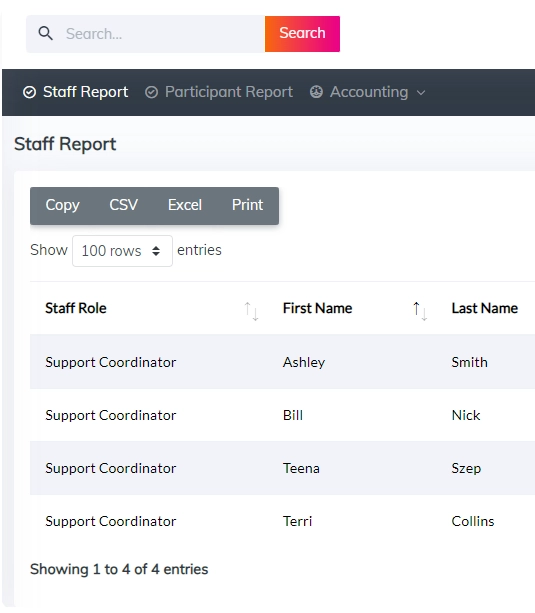Viewport: 535px width, 613px height.
Task: Click the orange Search button
Action: [302, 34]
